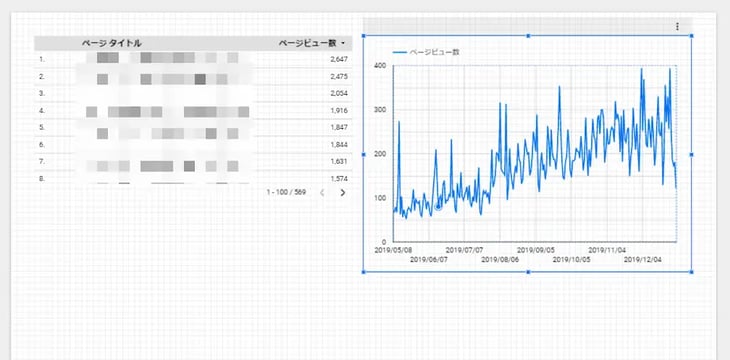Click the ページ タイトル column header

(112, 43)
